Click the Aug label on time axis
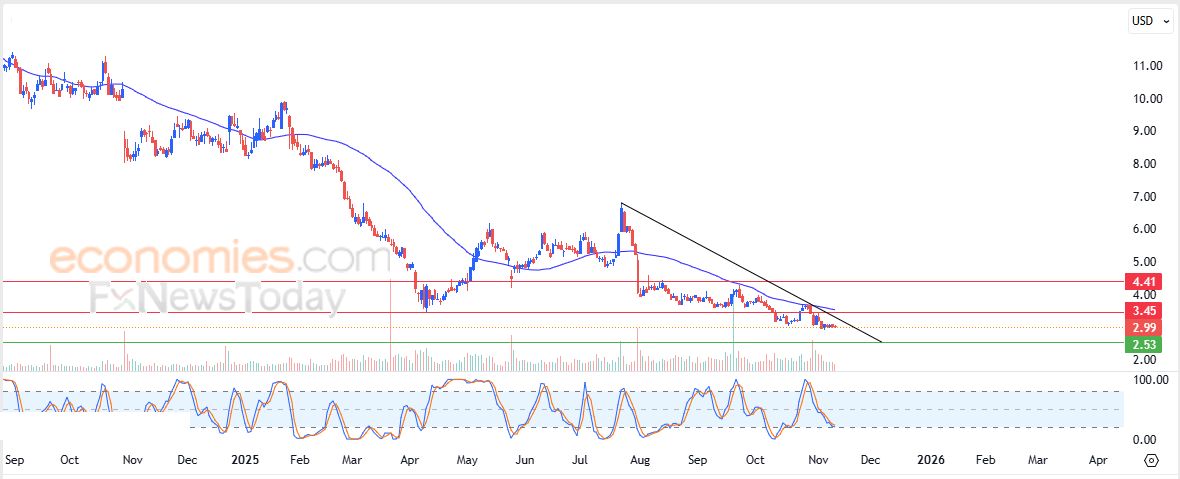 (641, 460)
